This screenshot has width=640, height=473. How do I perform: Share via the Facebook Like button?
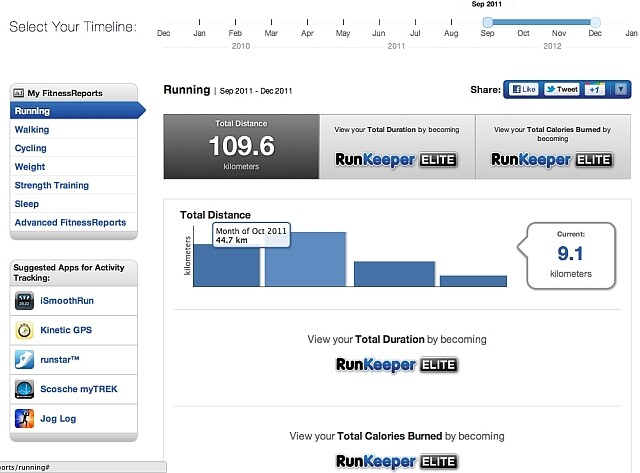point(524,89)
